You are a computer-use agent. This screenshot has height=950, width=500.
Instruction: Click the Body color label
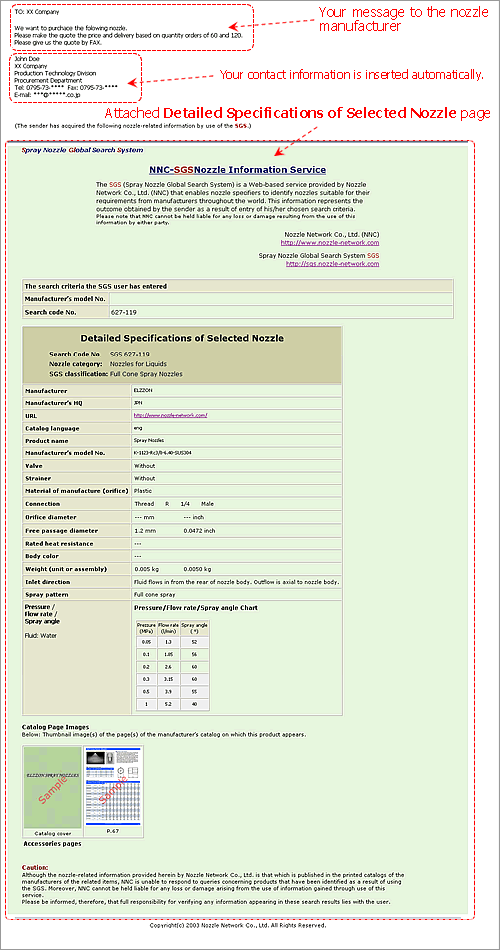click(x=41, y=556)
